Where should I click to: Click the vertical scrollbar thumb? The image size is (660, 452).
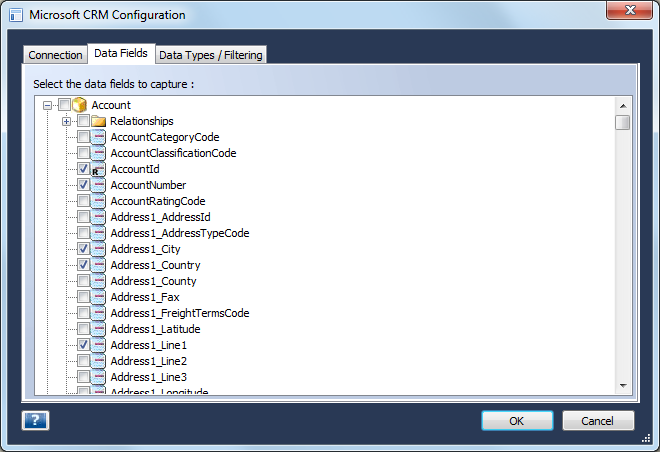coord(622,123)
